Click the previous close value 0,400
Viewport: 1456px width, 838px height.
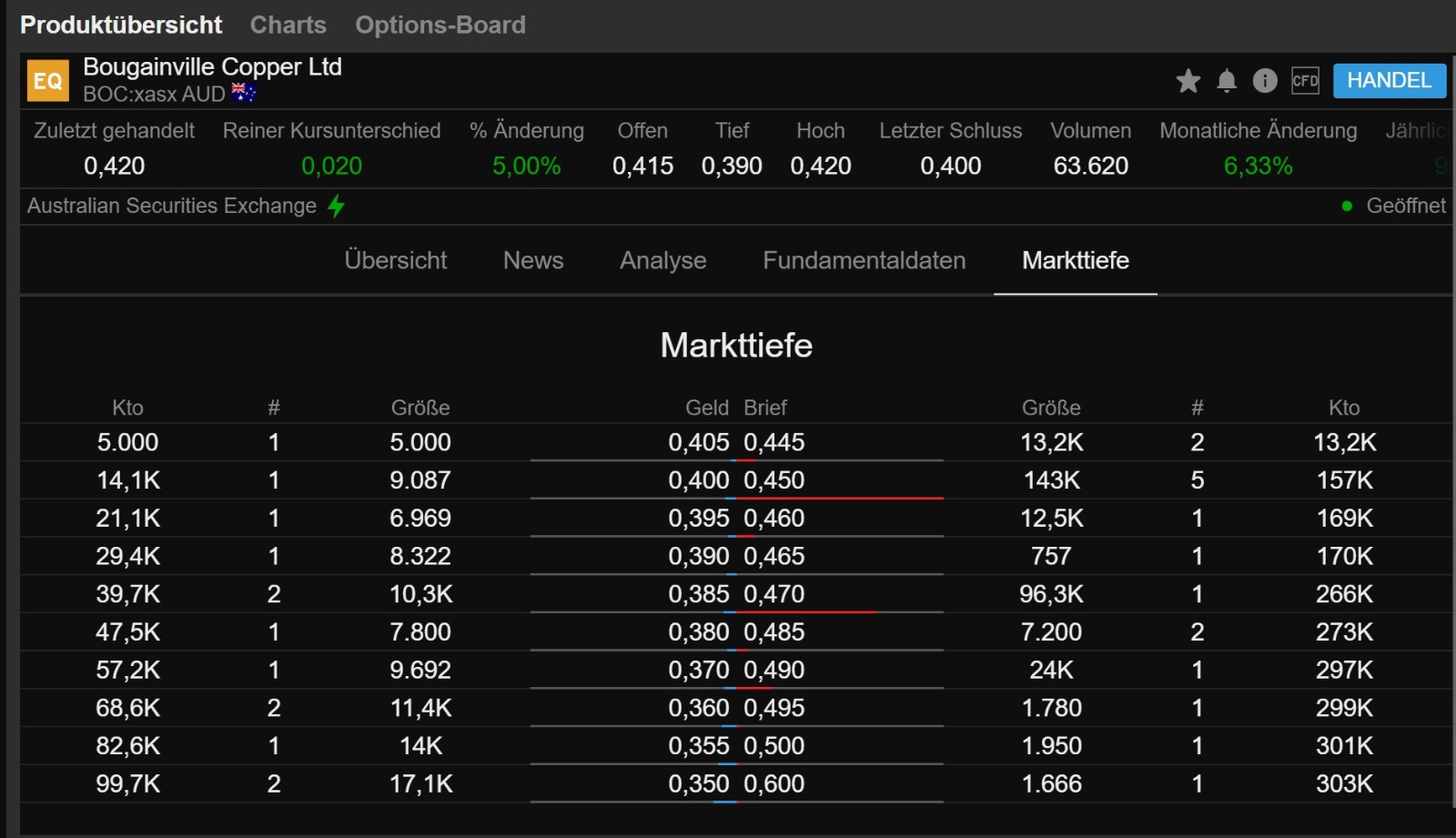tap(951, 166)
